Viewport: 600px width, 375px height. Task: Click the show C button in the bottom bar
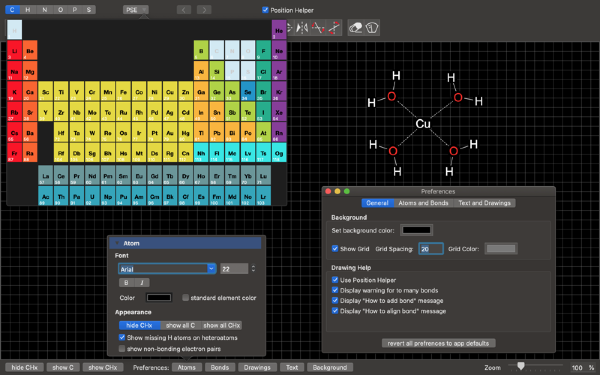click(x=63, y=367)
